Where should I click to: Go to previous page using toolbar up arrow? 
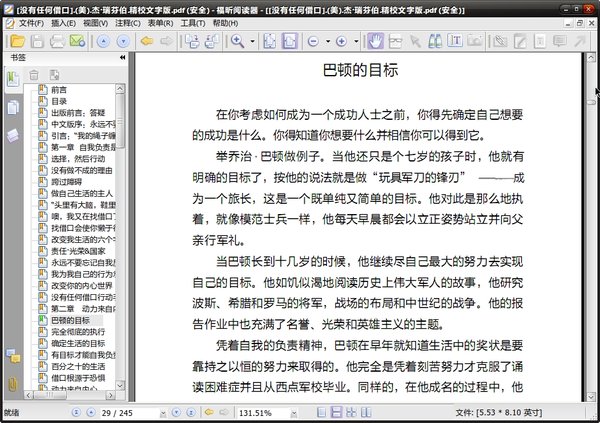(x=103, y=41)
